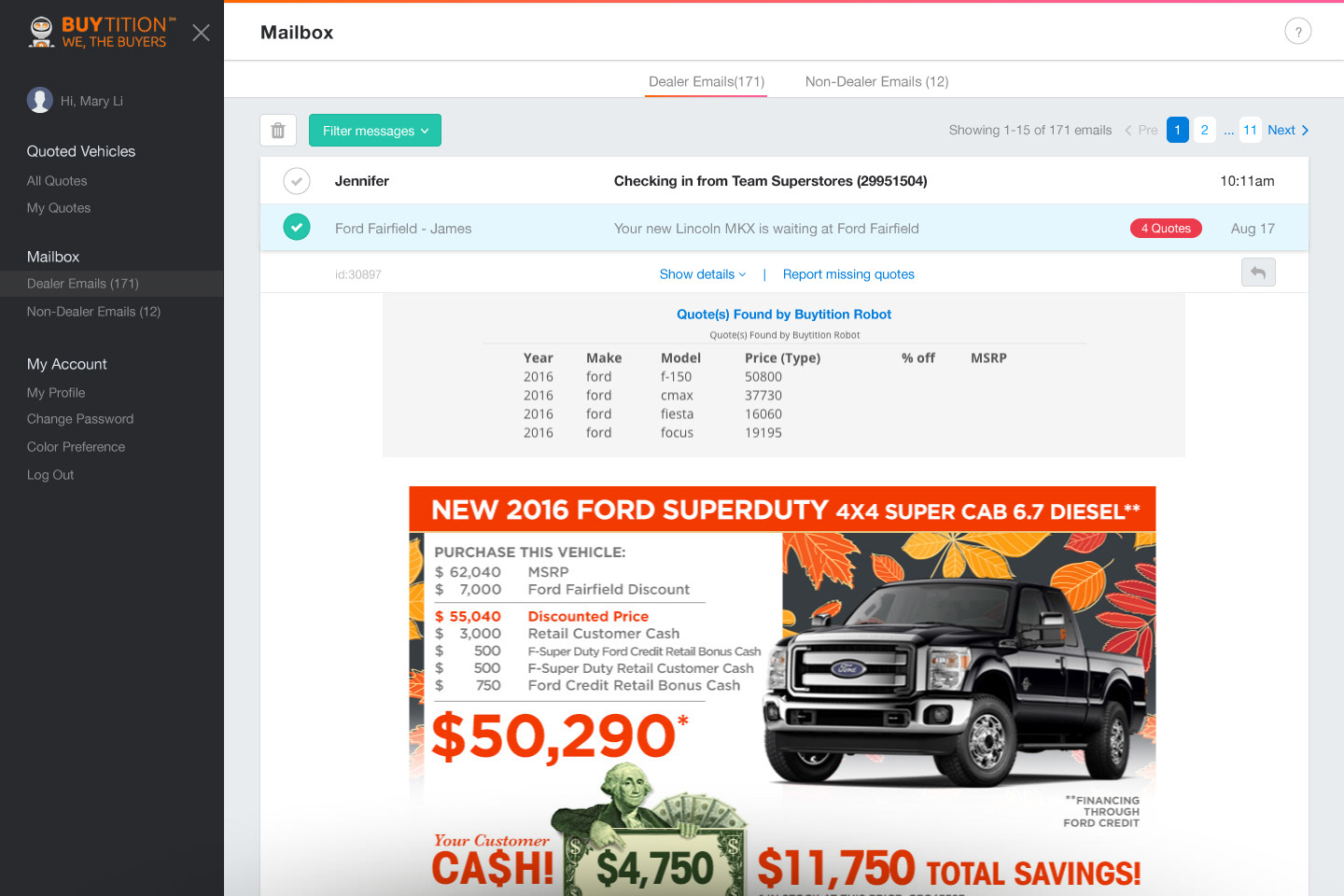Click the reply arrow button
The height and width of the screenshot is (896, 1344).
click(1258, 273)
